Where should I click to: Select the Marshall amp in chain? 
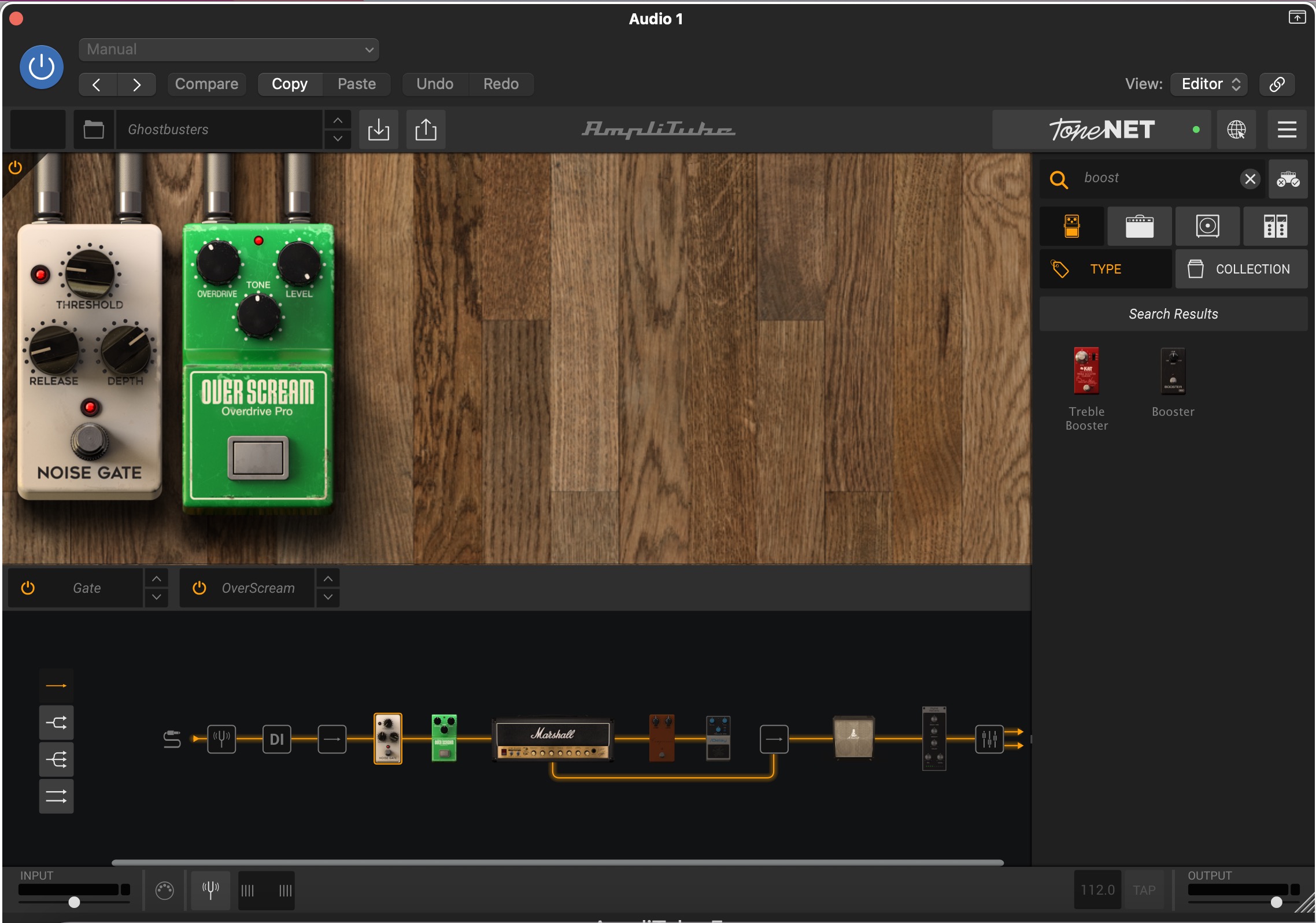(553, 739)
